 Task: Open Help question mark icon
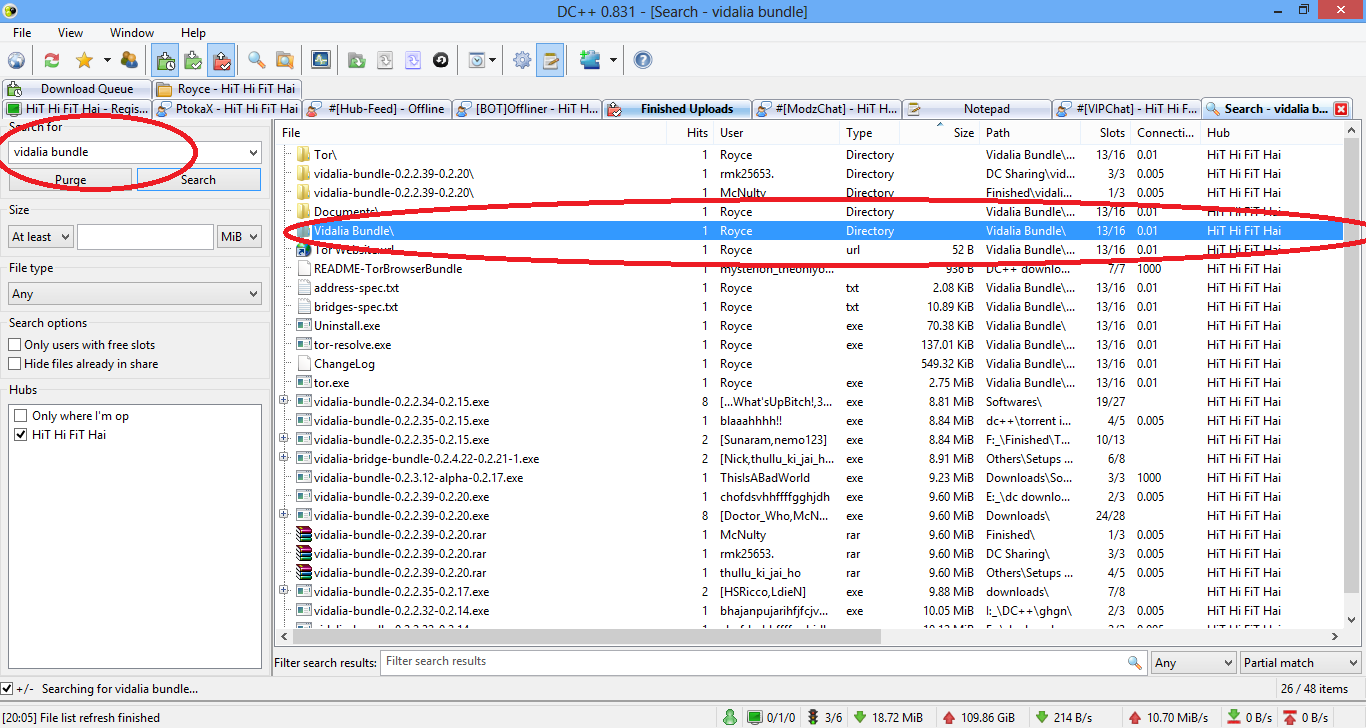pos(643,60)
